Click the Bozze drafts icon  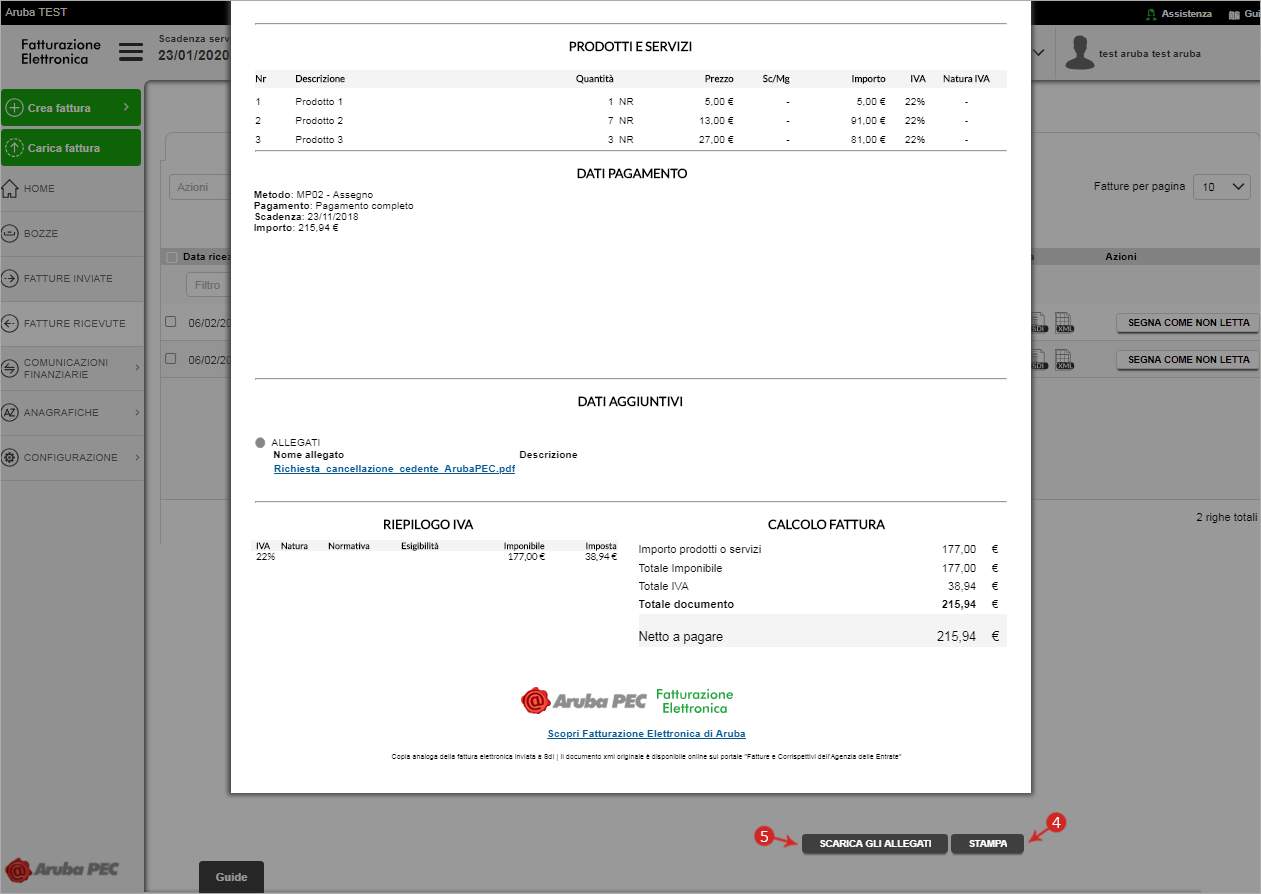click(11, 233)
